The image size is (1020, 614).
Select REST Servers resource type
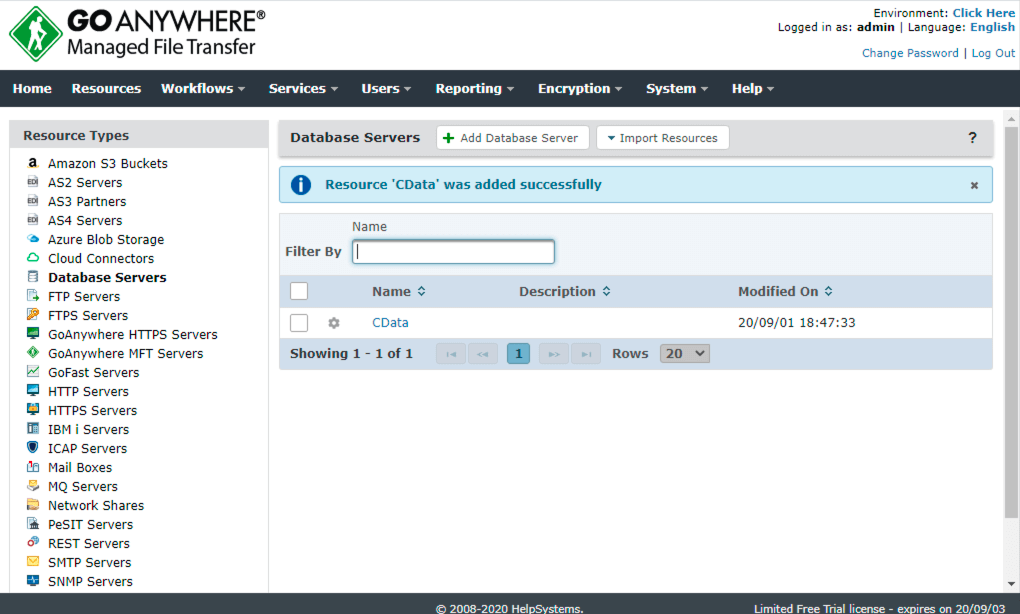tap(88, 543)
